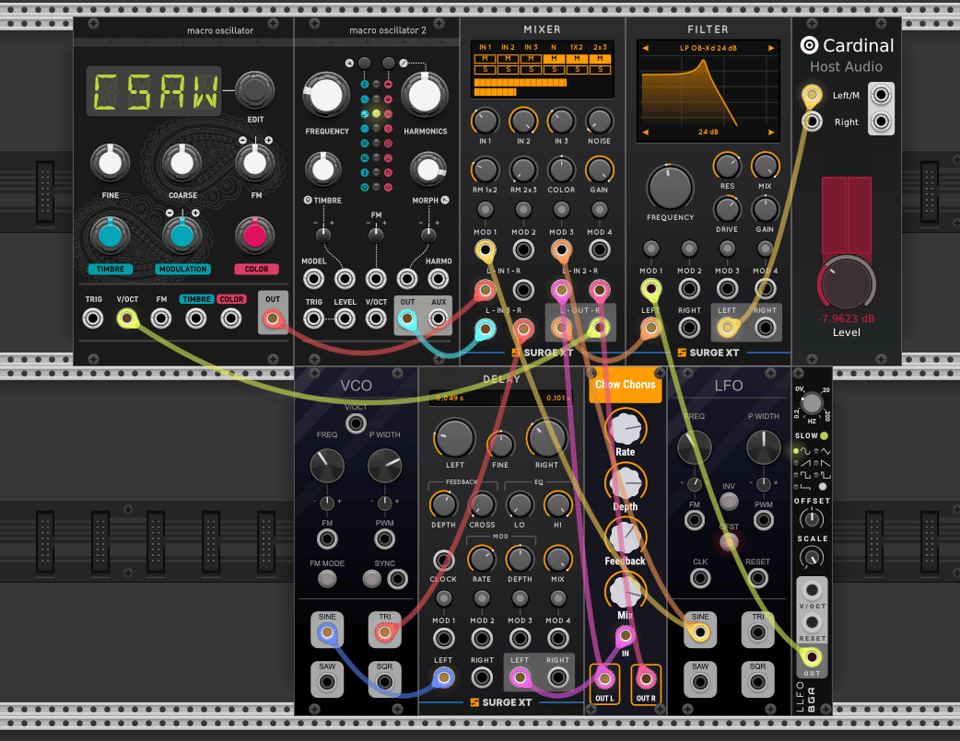
Task: Click the right arrow on the filter type selector
Action: [771, 48]
